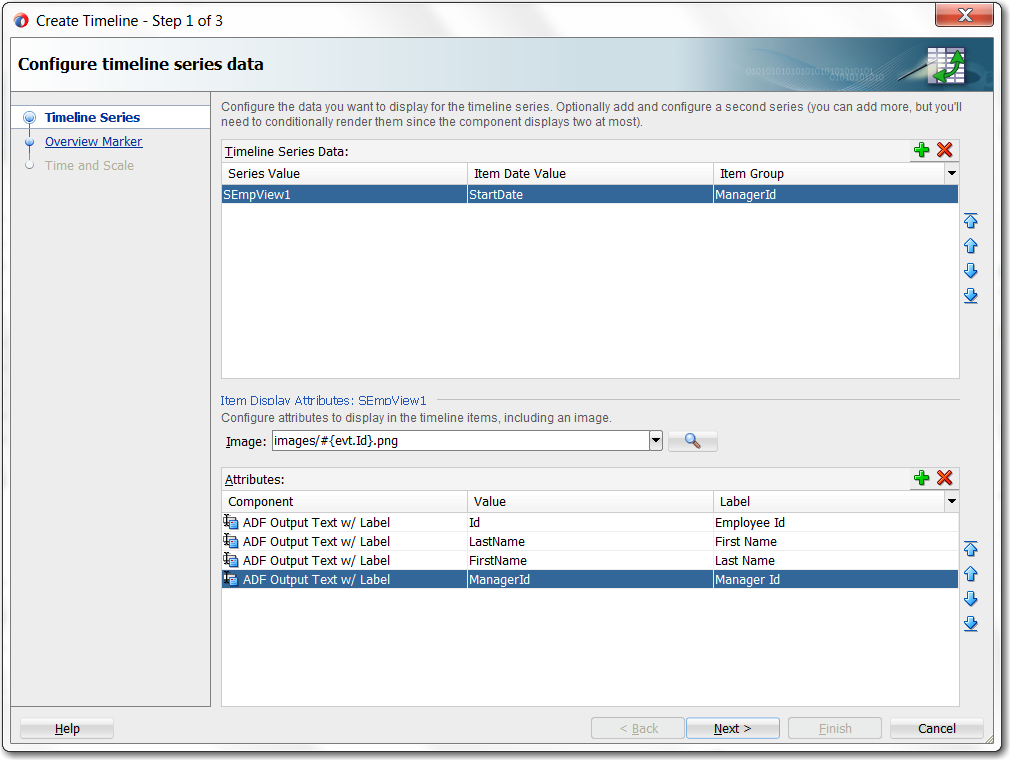Move attribute to bottom of list
This screenshot has height=760, width=1010.
click(971, 623)
